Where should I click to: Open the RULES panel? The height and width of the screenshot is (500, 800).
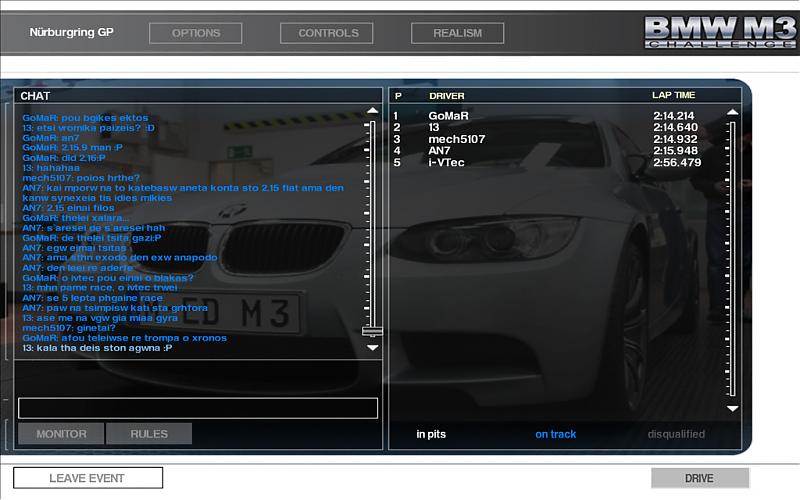(149, 434)
